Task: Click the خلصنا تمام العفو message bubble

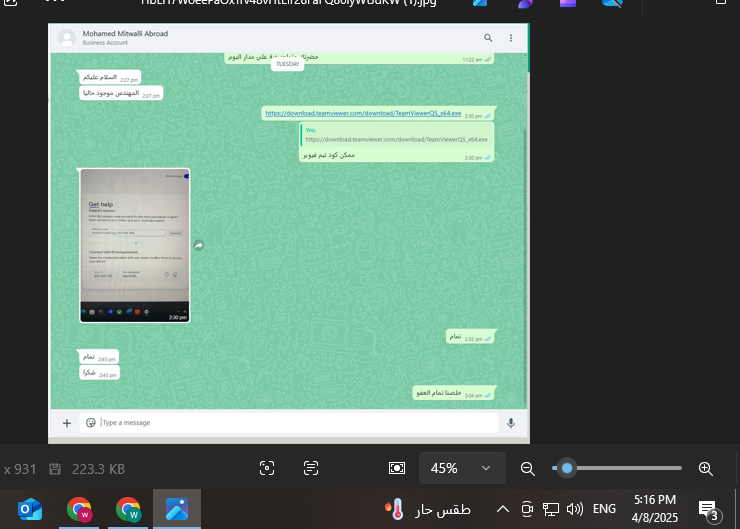Action: (454, 393)
